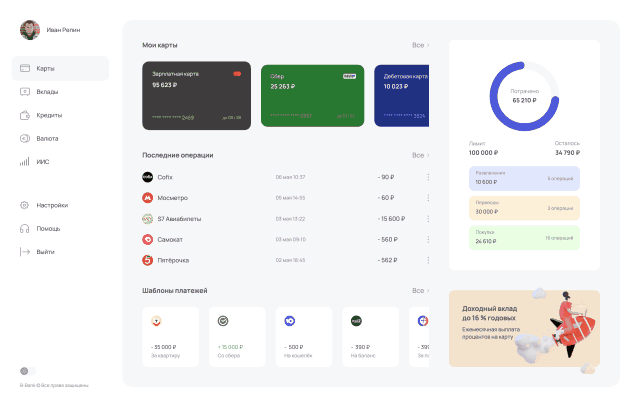640x407 pixels.
Task: Open the Вклады section icon in sidebar
Action: 25,91
